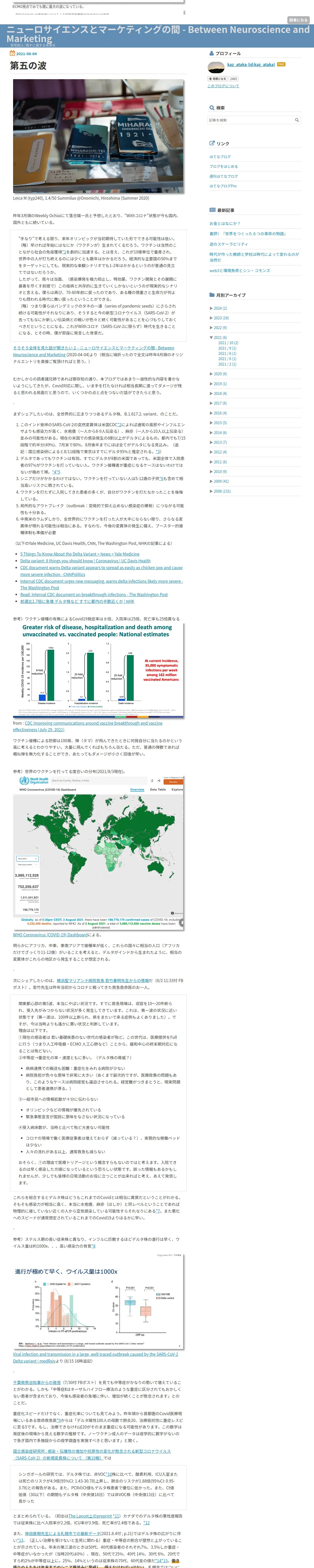Open the このブログについて link

[223, 86]
